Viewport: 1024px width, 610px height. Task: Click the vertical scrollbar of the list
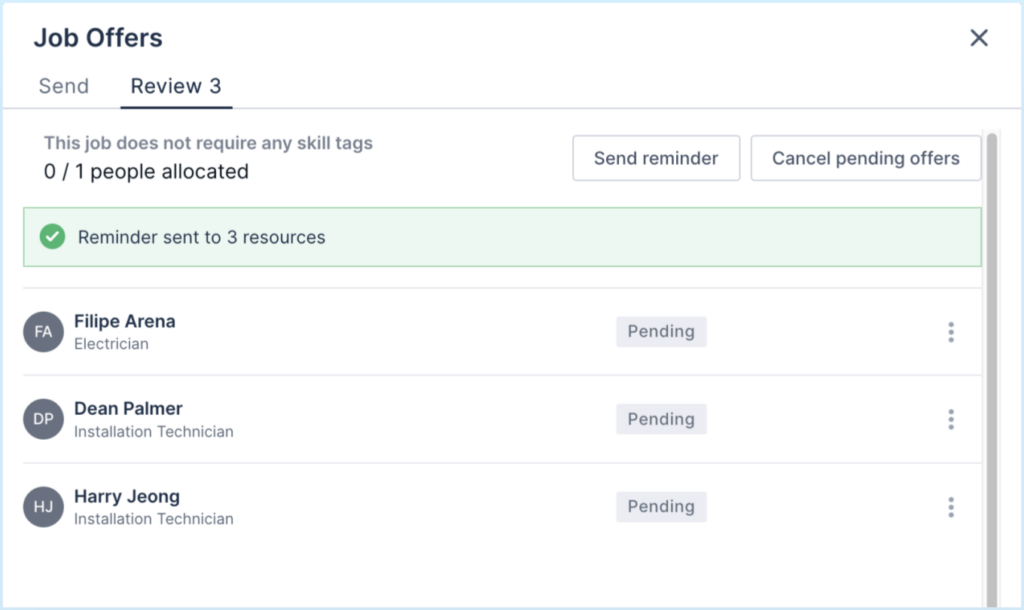(992, 369)
